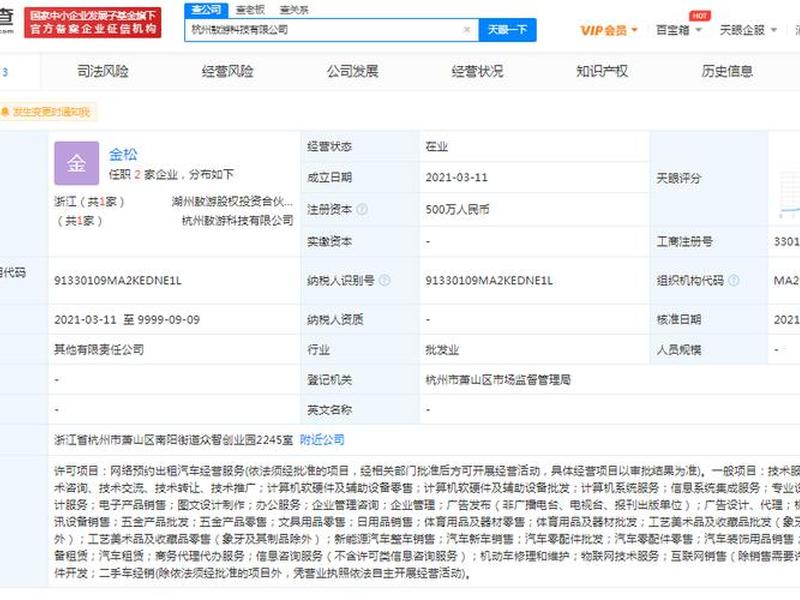The width and height of the screenshot is (800, 600).
Task: Select the business term 2021-03-11 至 9999-09-09
Action: 127,320
